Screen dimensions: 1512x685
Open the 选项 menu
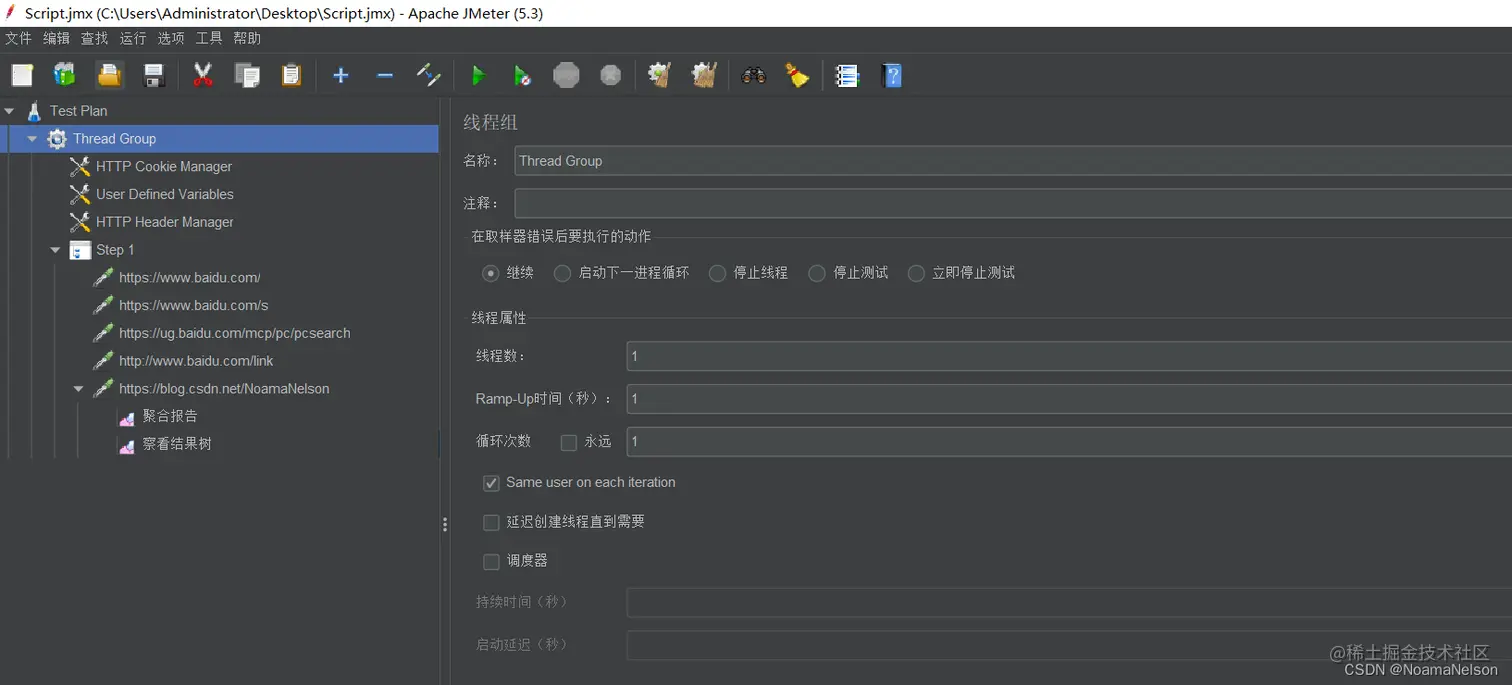click(170, 38)
